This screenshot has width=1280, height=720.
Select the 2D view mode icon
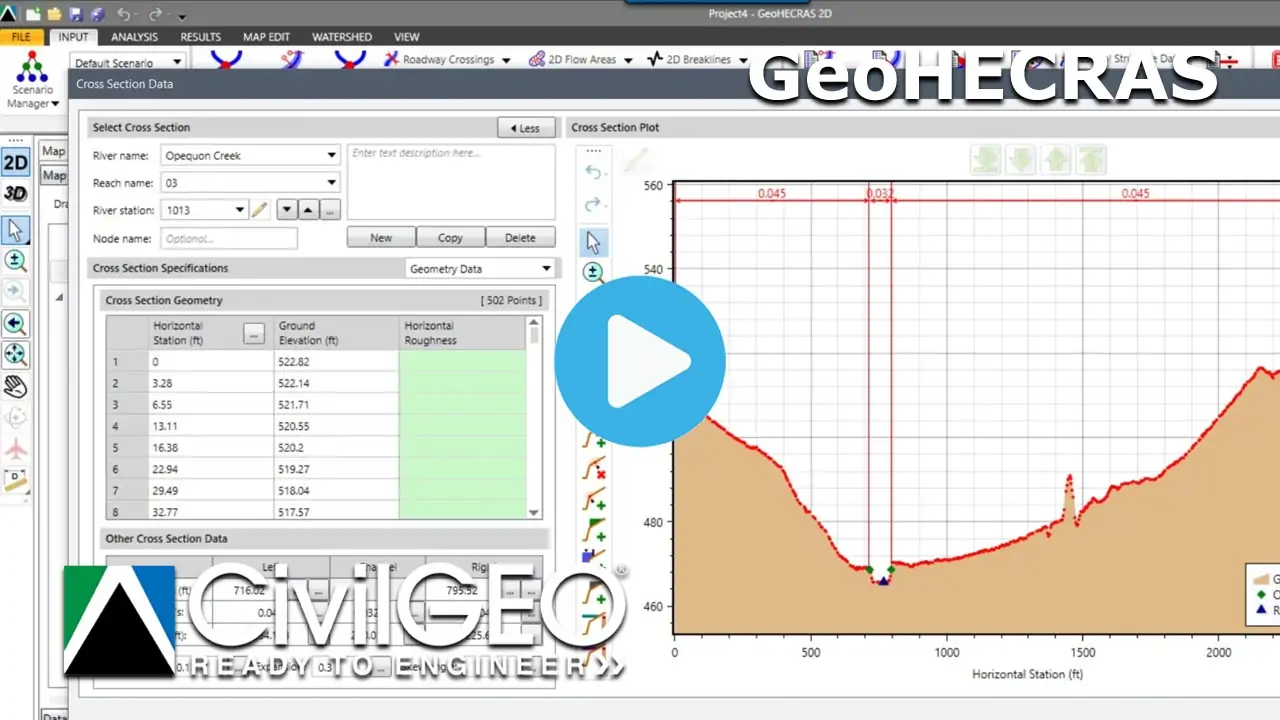pyautogui.click(x=15, y=162)
